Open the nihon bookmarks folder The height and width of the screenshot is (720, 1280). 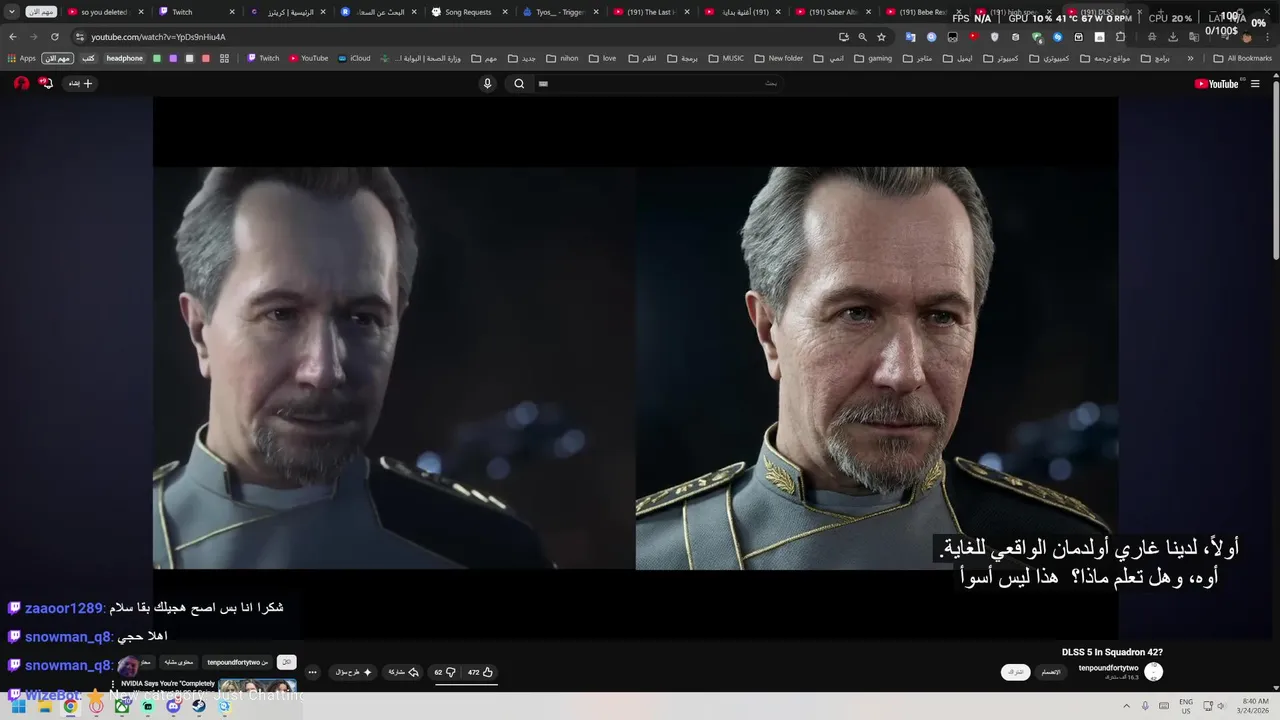[561, 58]
